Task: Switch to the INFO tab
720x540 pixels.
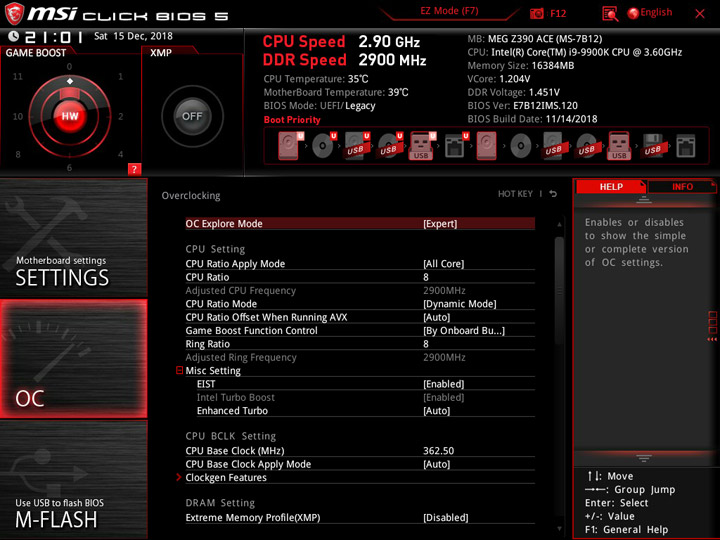Action: (682, 186)
